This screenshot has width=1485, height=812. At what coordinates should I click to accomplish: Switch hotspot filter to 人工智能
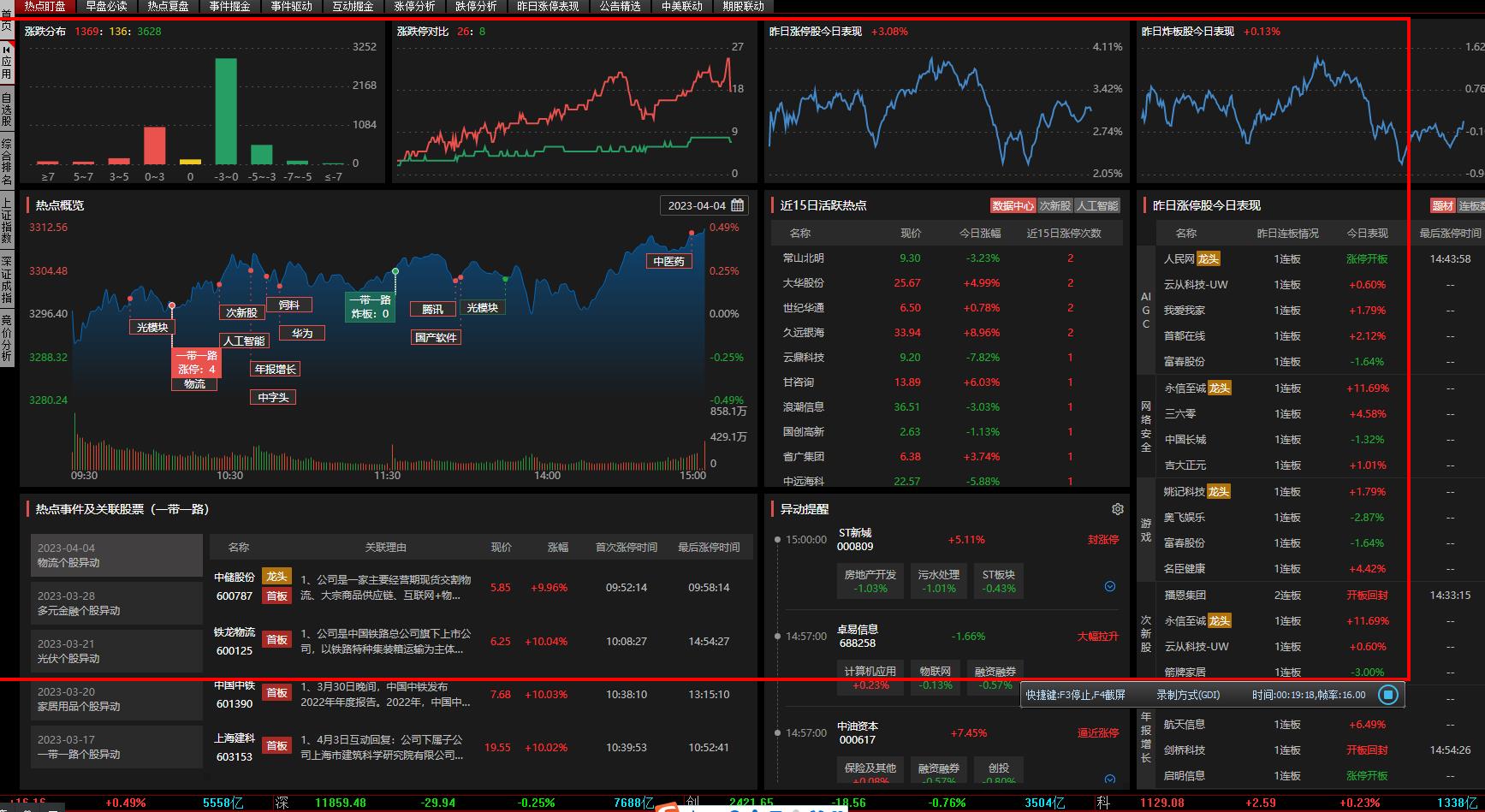1097,206
